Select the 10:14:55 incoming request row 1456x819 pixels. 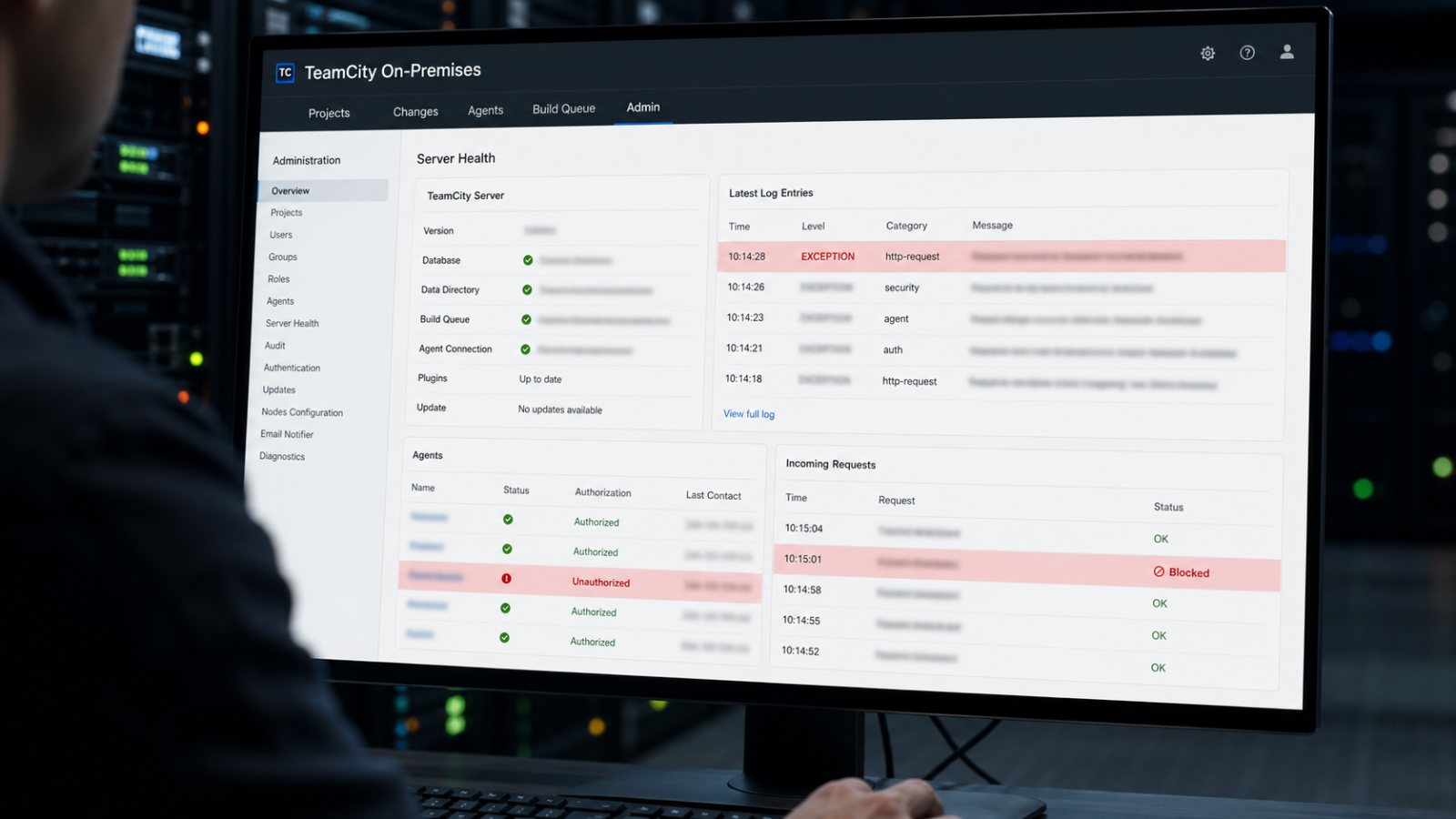[x=1025, y=628]
